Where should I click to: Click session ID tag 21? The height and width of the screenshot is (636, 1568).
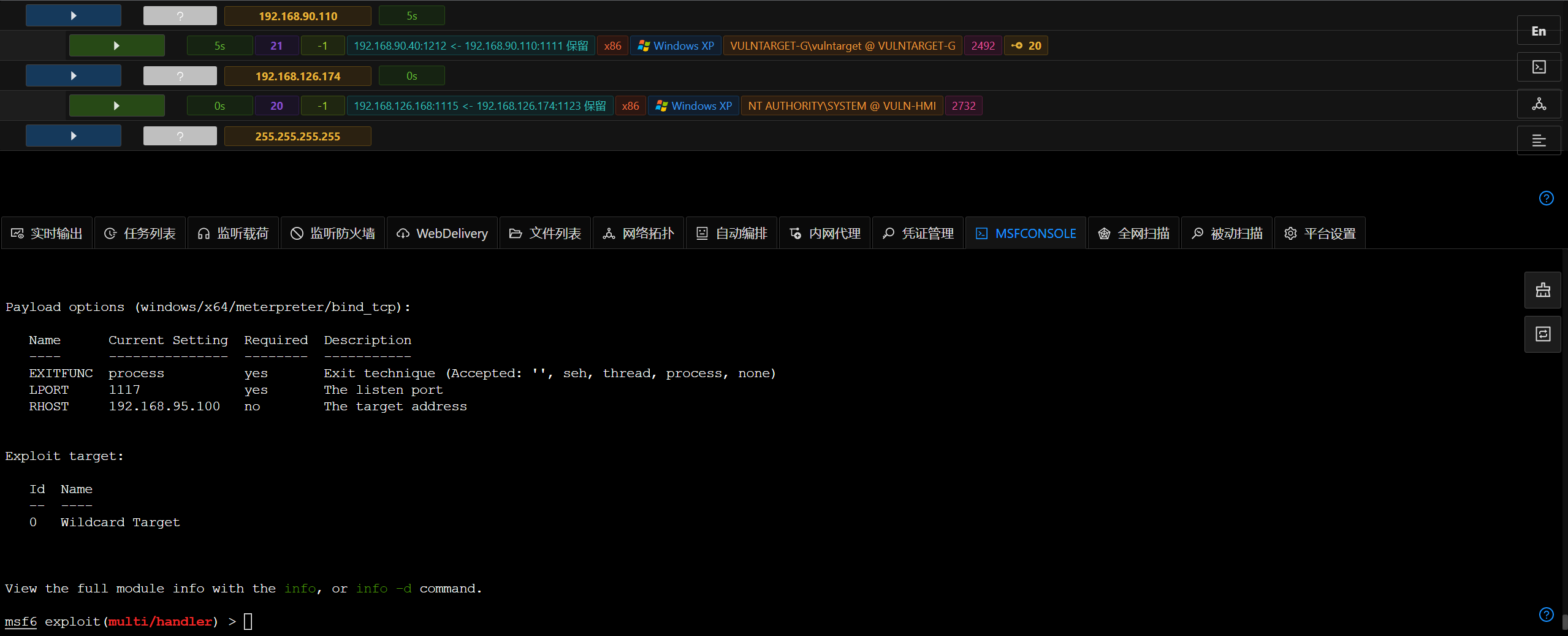click(276, 46)
